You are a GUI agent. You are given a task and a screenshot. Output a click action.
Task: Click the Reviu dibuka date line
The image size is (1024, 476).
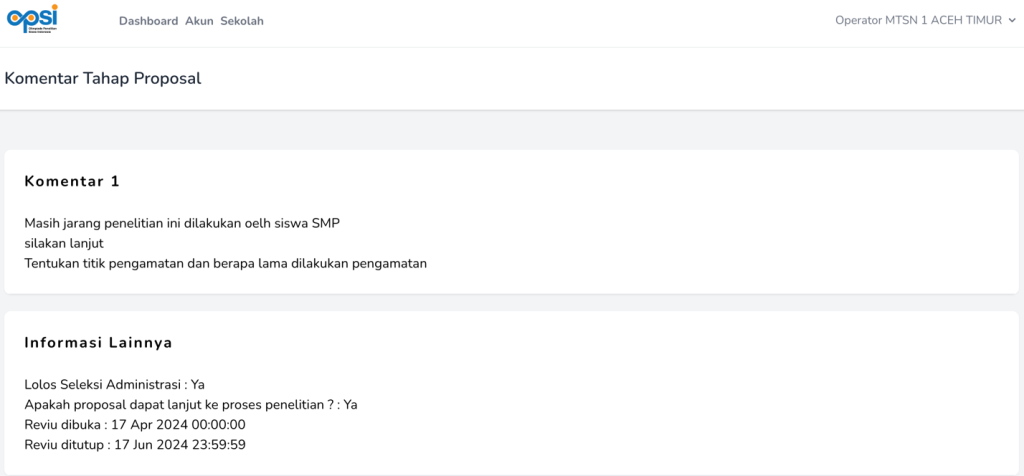coord(135,425)
